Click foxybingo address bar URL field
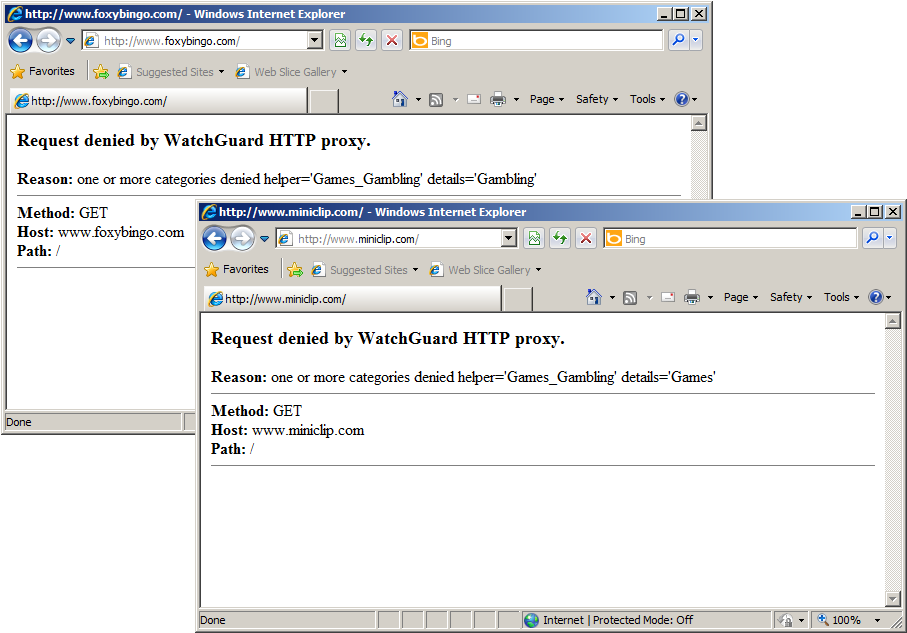Screen dimensions: 907x633 point(196,41)
